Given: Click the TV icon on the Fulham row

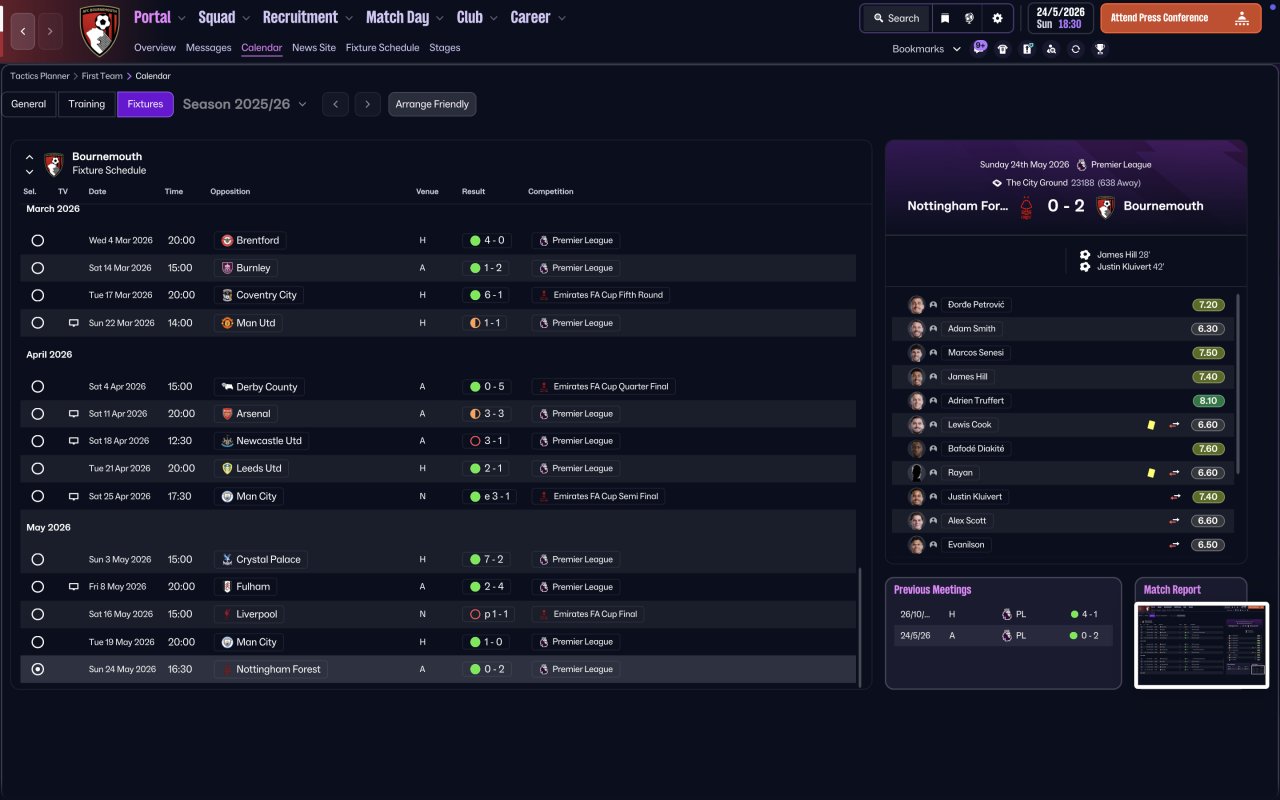Looking at the screenshot, I should [73, 587].
